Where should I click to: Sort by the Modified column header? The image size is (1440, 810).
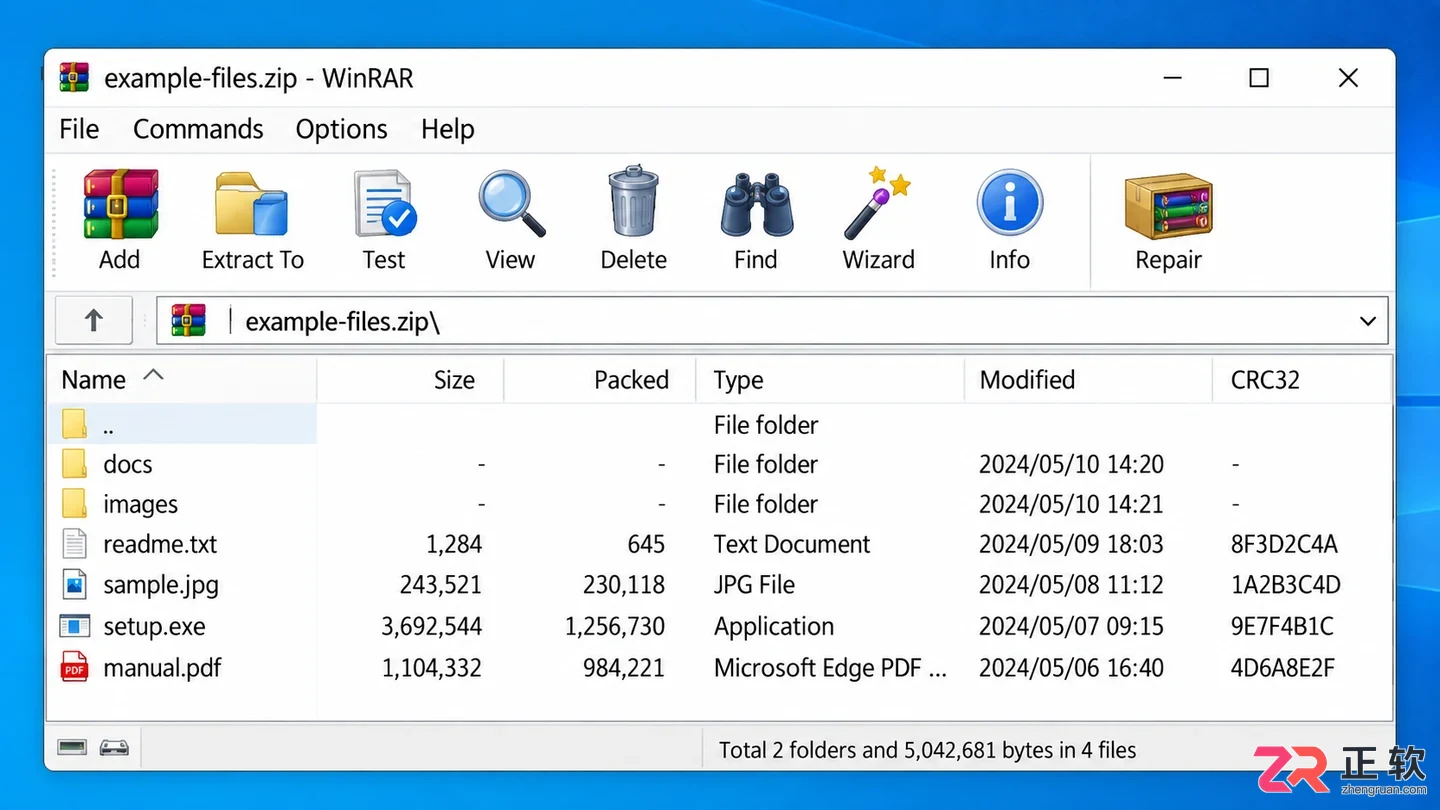click(1088, 380)
